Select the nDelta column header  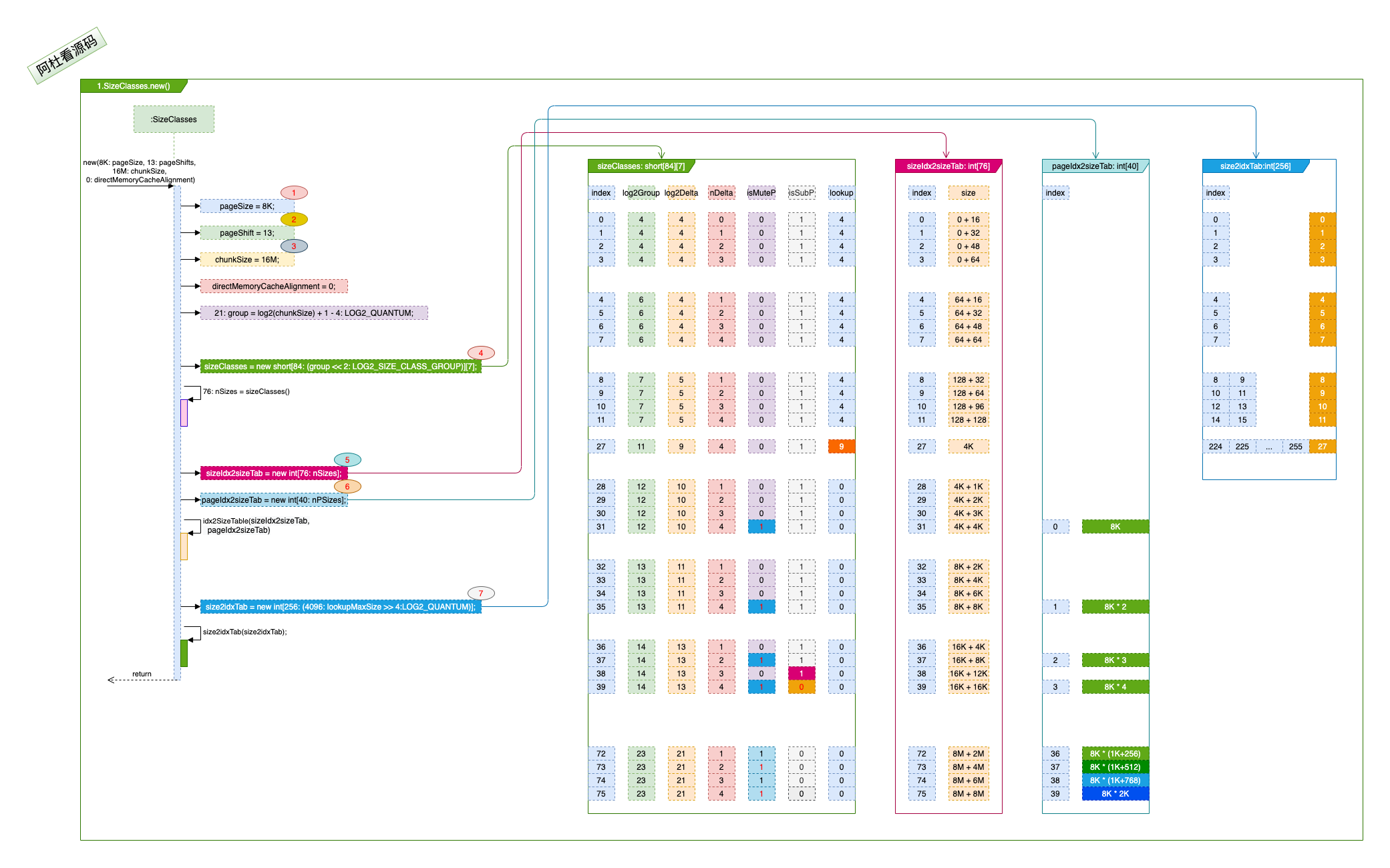(x=721, y=193)
